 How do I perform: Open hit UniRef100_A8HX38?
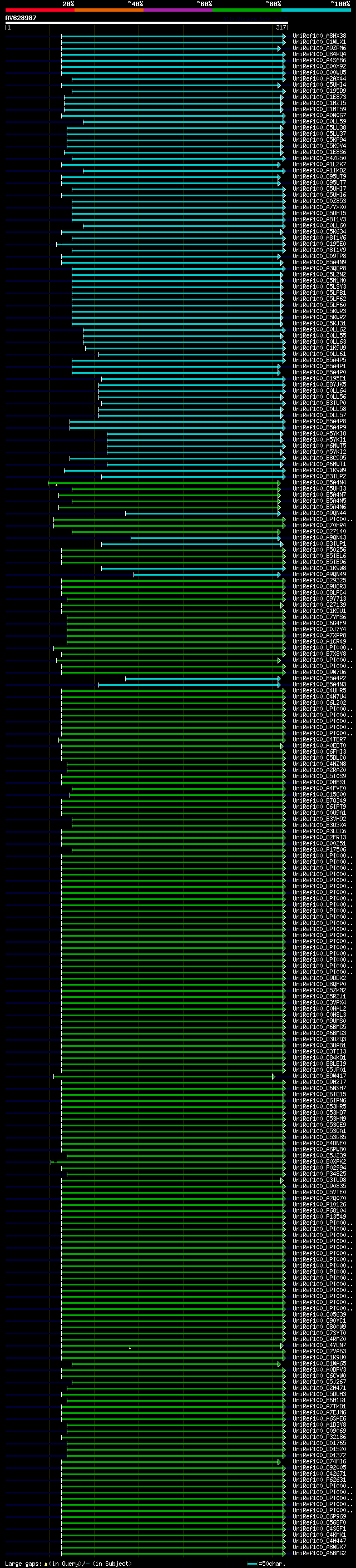click(319, 36)
